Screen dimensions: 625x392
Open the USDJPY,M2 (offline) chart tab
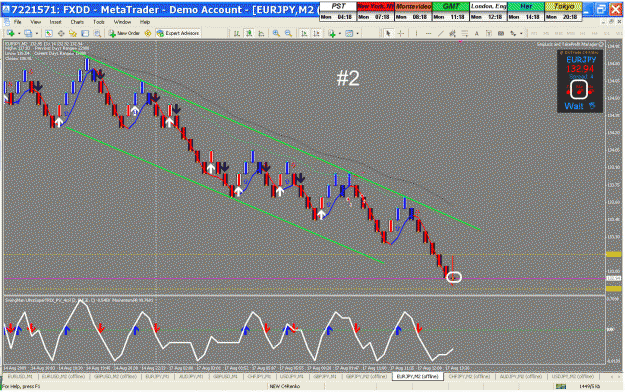[x=572, y=376]
